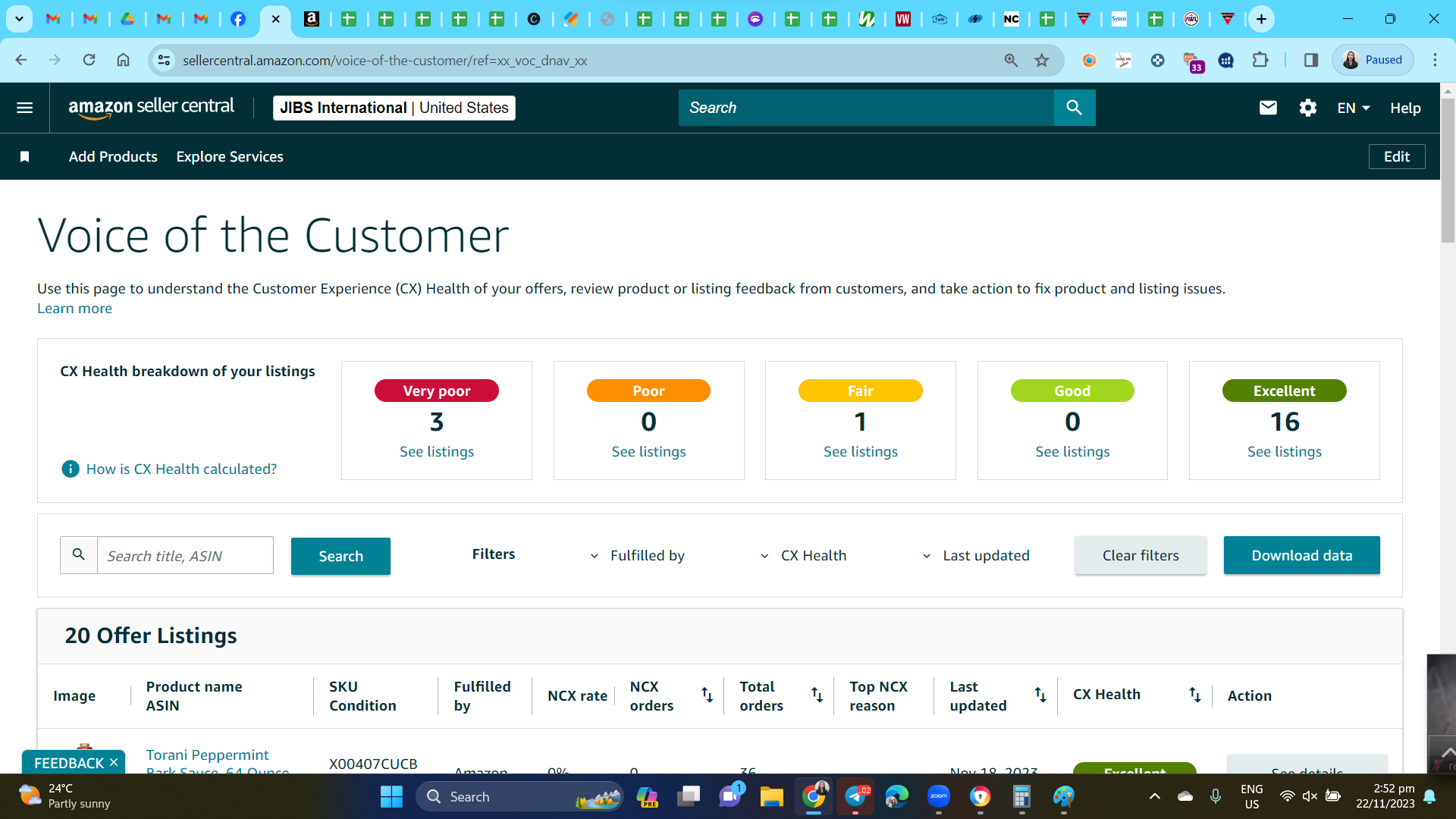
Task: Open the Learn more link
Action: 74,309
